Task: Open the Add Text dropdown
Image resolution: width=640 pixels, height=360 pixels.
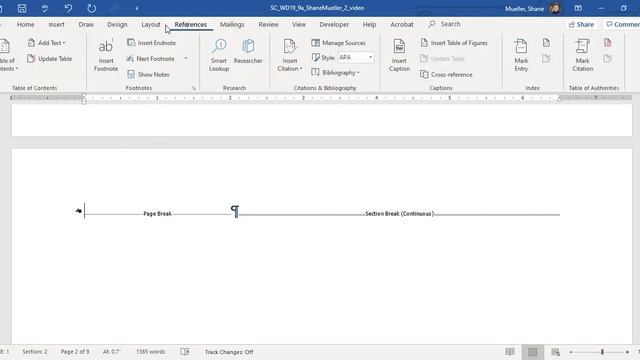Action: tap(46, 42)
